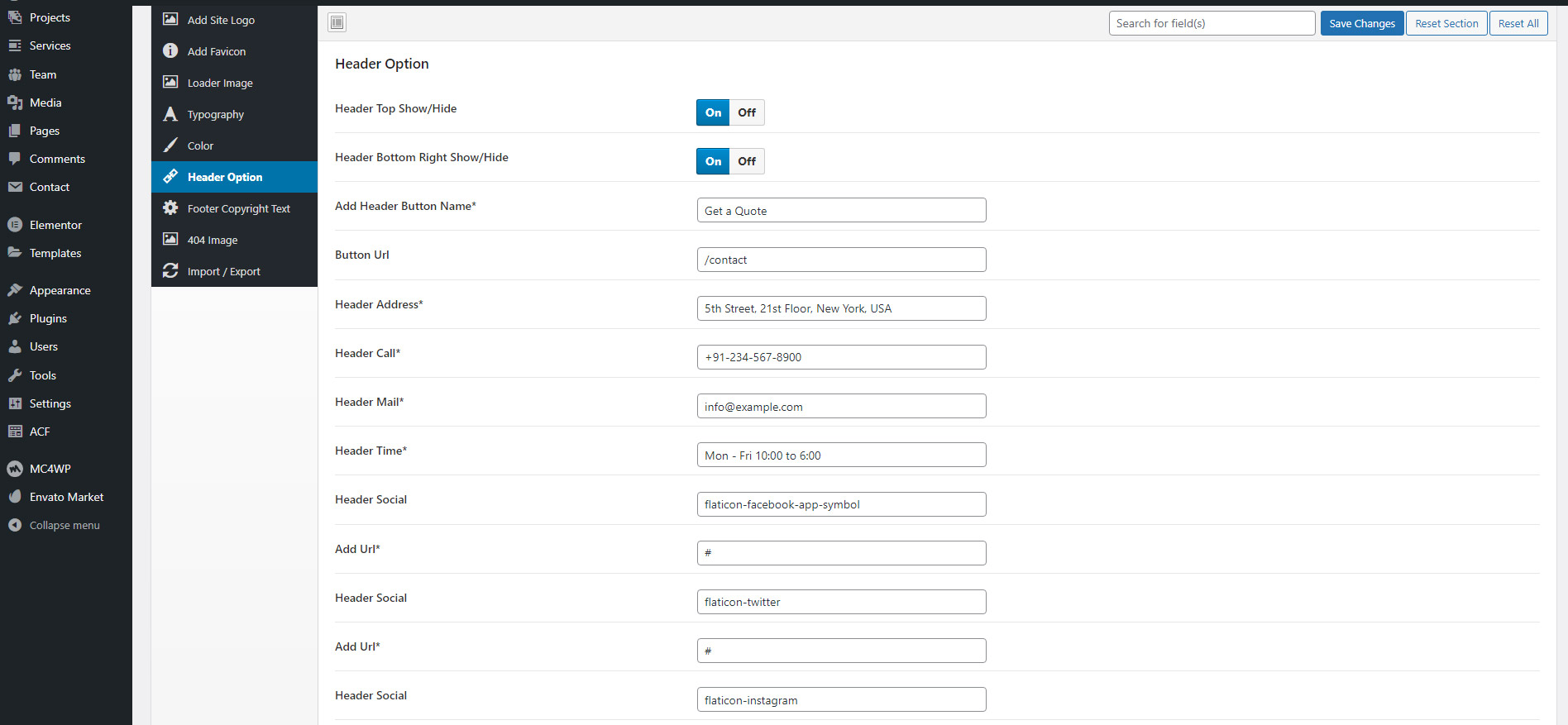Turn Header Top Show/Hide off
1568x725 pixels.
pos(747,112)
